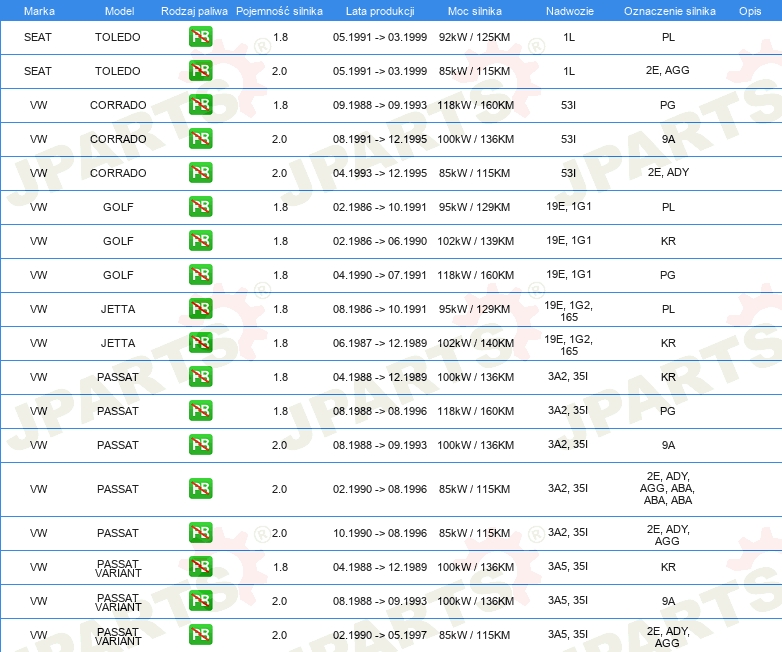Click CORRADO model in the 9A row
The height and width of the screenshot is (652, 782).
(118, 139)
